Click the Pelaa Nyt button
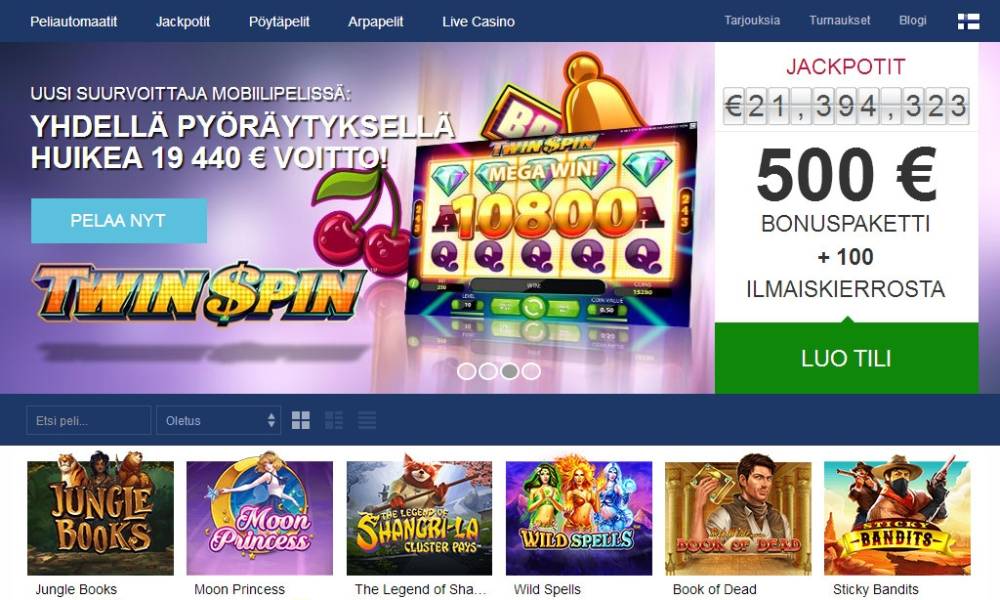The width and height of the screenshot is (1000, 600). [x=119, y=221]
